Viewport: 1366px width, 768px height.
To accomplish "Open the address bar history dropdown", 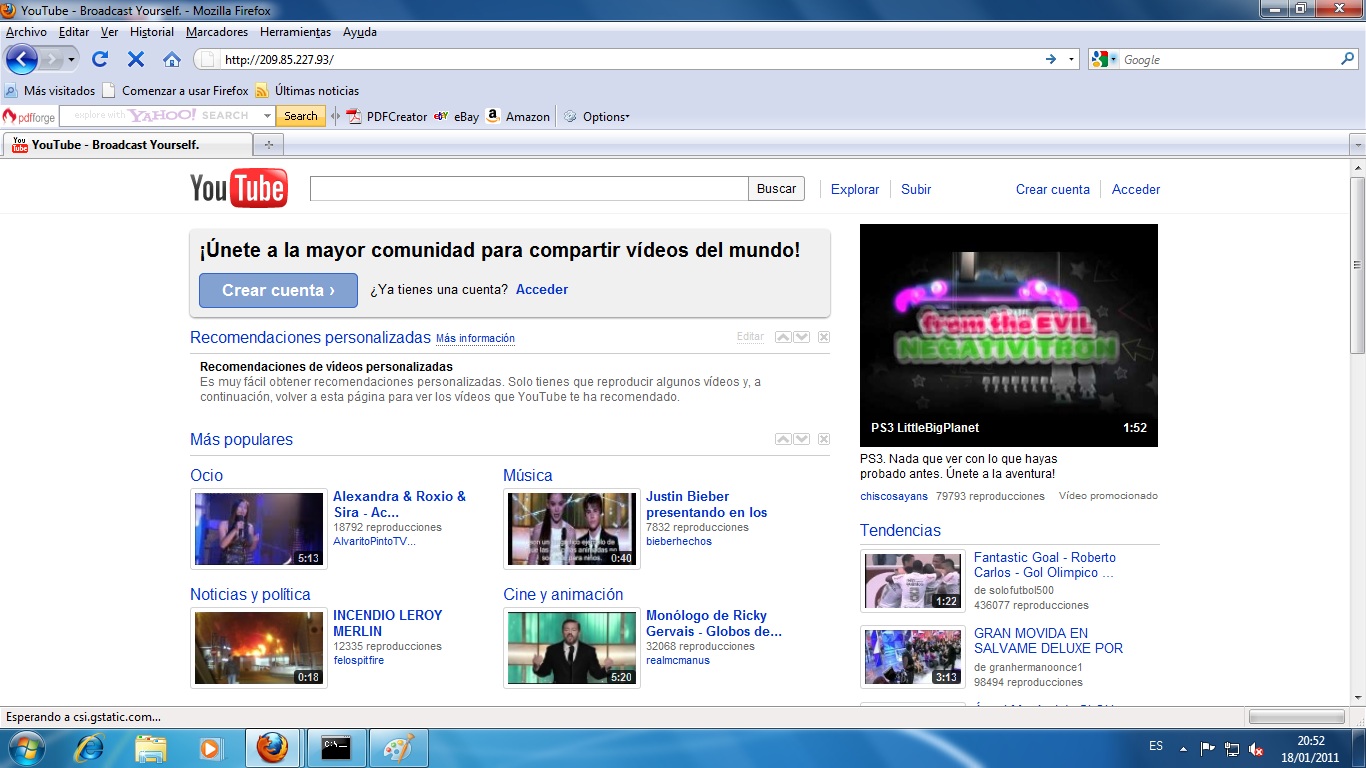I will (x=1071, y=59).
